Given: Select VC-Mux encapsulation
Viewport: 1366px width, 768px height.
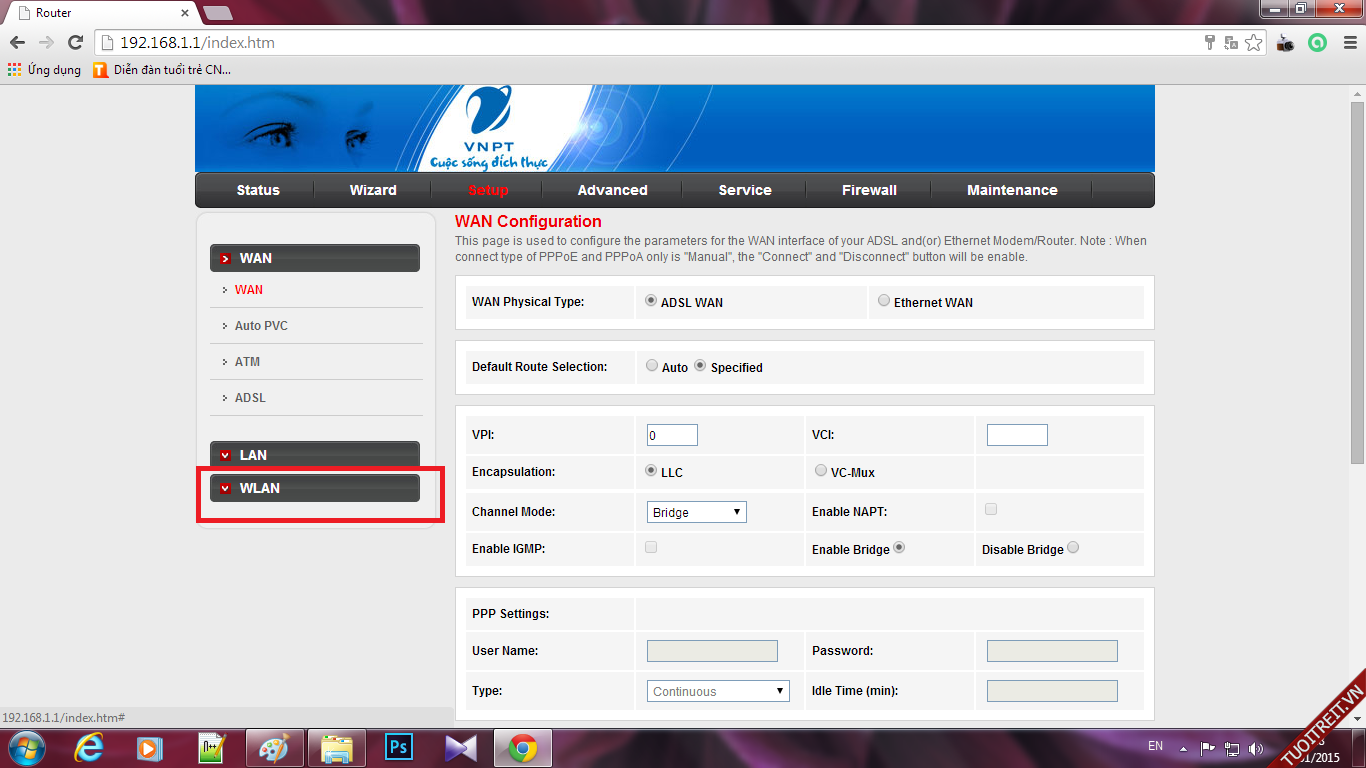Looking at the screenshot, I should [x=821, y=471].
